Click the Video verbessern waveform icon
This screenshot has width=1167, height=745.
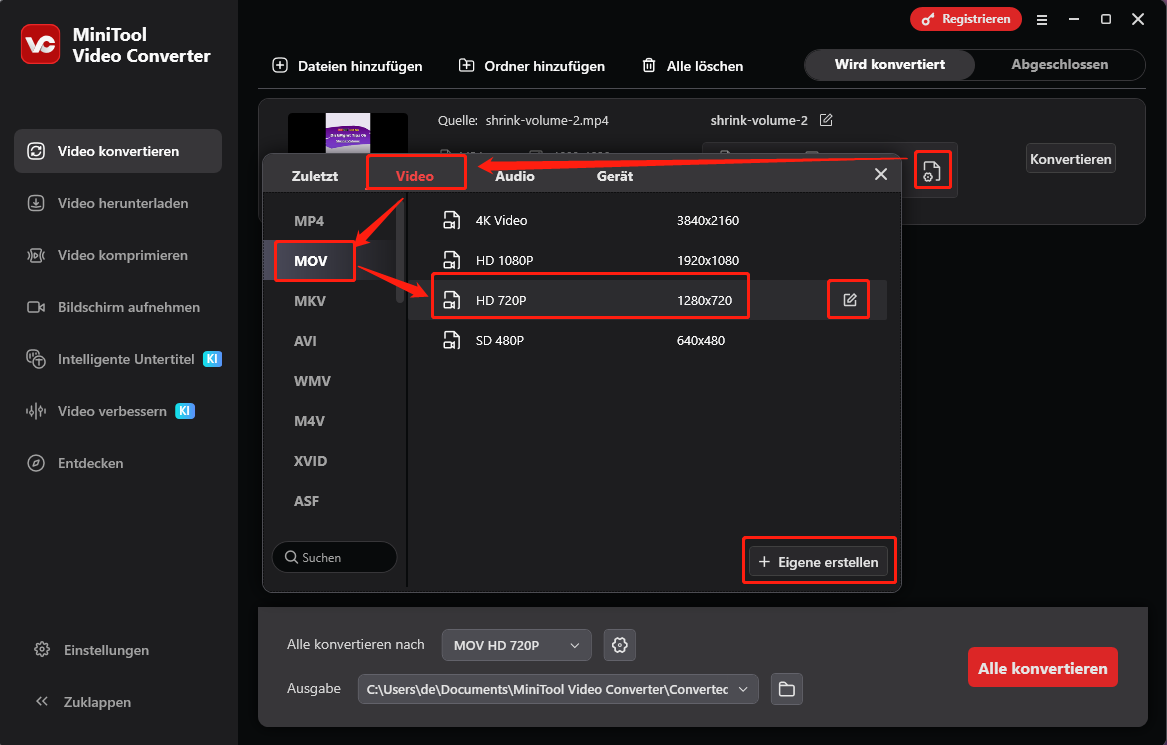pyautogui.click(x=36, y=411)
